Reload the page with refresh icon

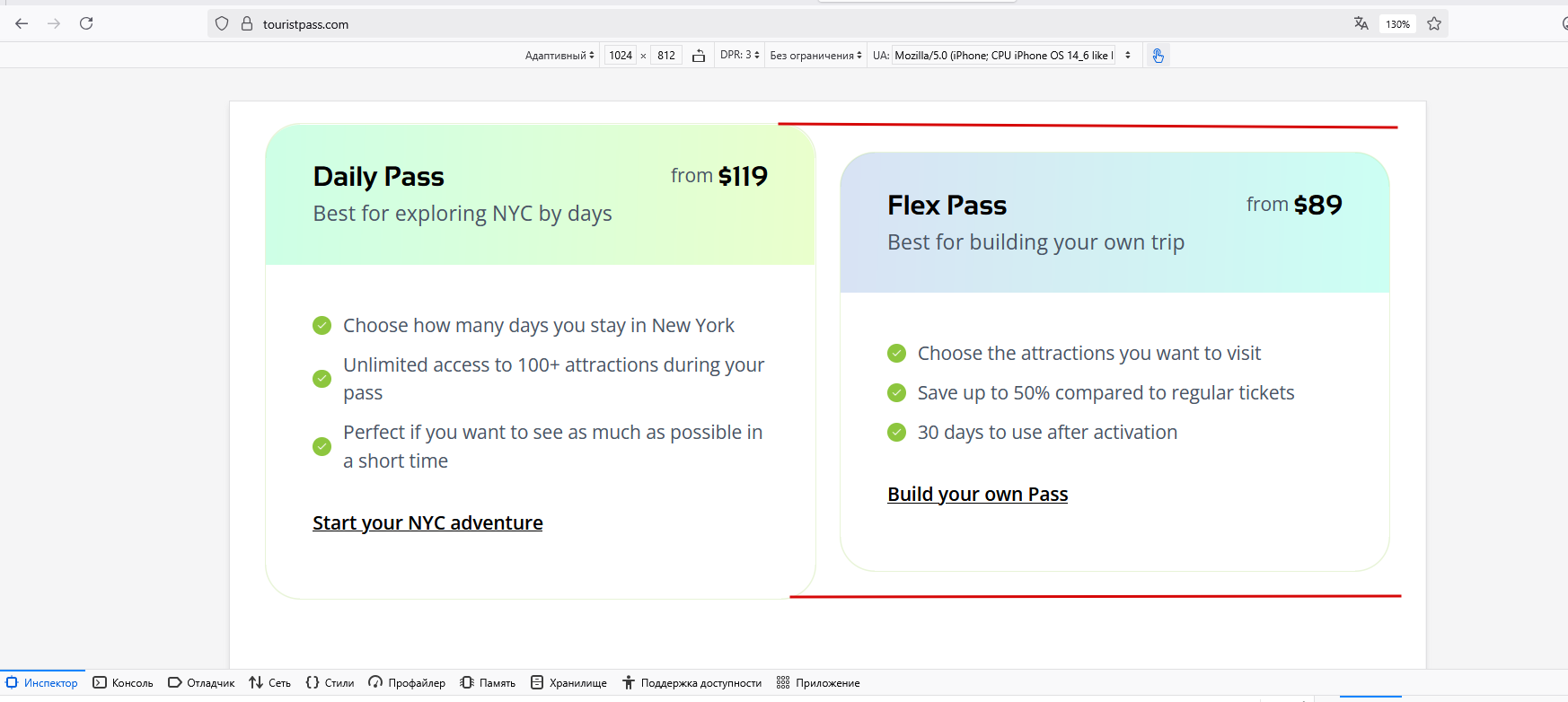86,23
